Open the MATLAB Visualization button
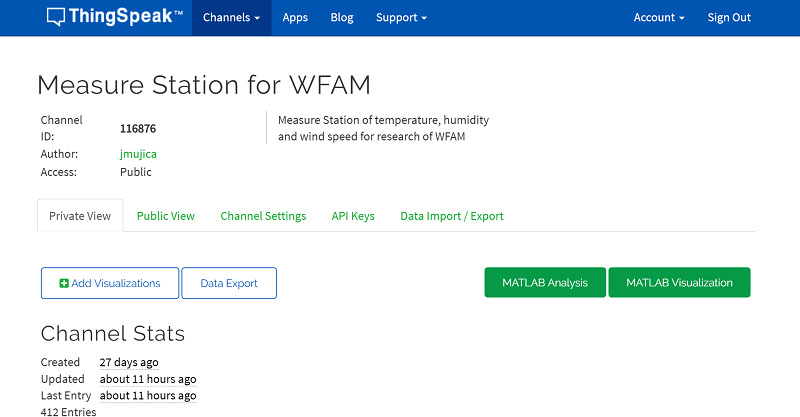Image resolution: width=800 pixels, height=417 pixels. click(679, 282)
